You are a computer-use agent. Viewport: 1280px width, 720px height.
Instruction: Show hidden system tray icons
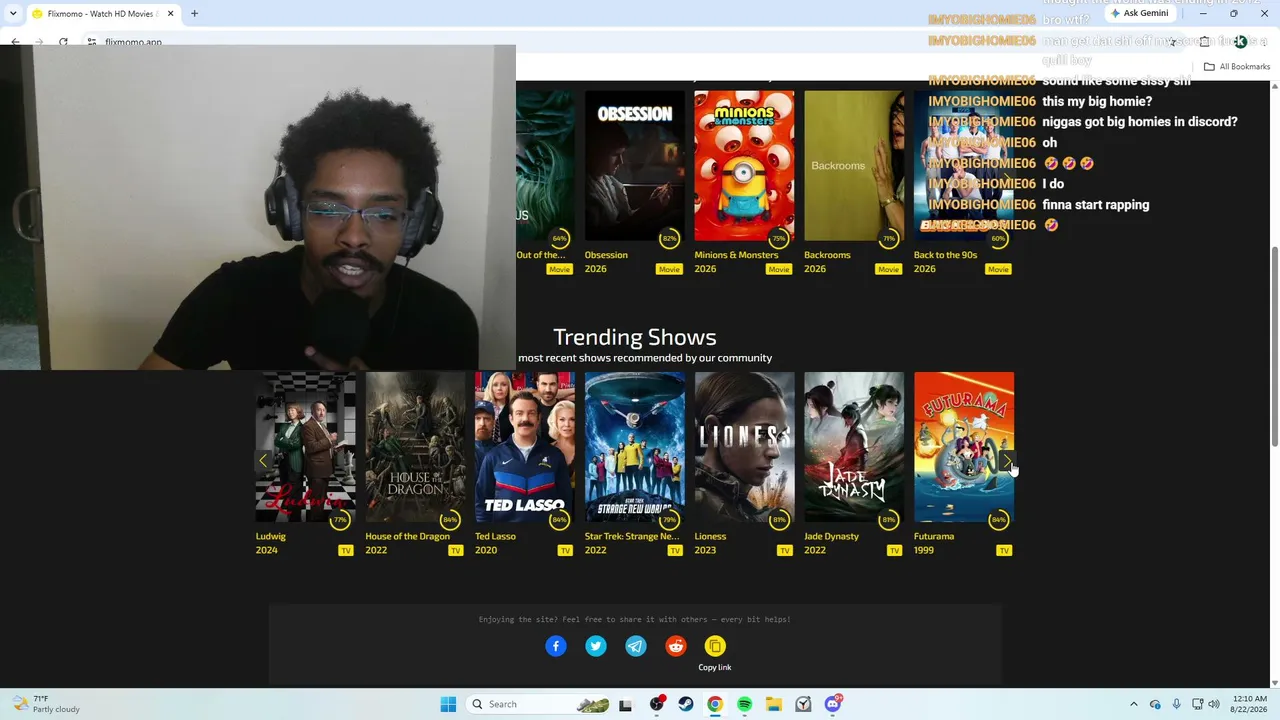pyautogui.click(x=1133, y=704)
